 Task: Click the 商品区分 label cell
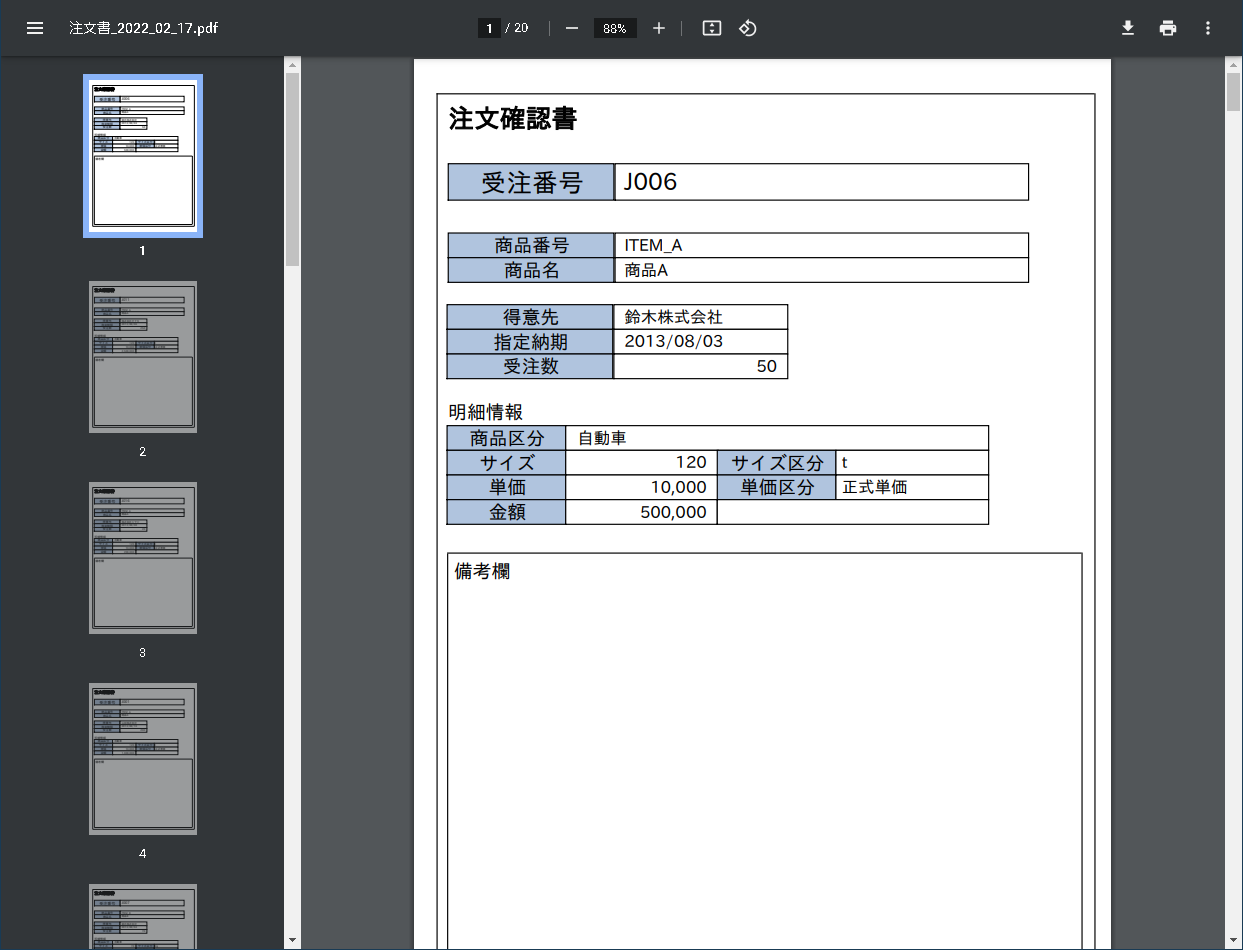[506, 438]
